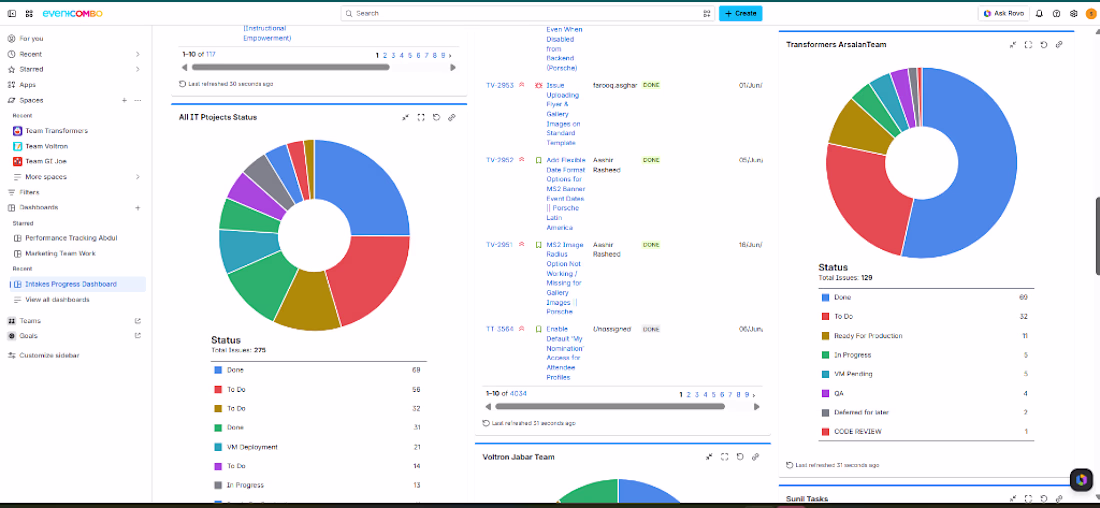Refresh the Voltron Jabar Team gadget
1100x508 pixels.
(x=740, y=457)
